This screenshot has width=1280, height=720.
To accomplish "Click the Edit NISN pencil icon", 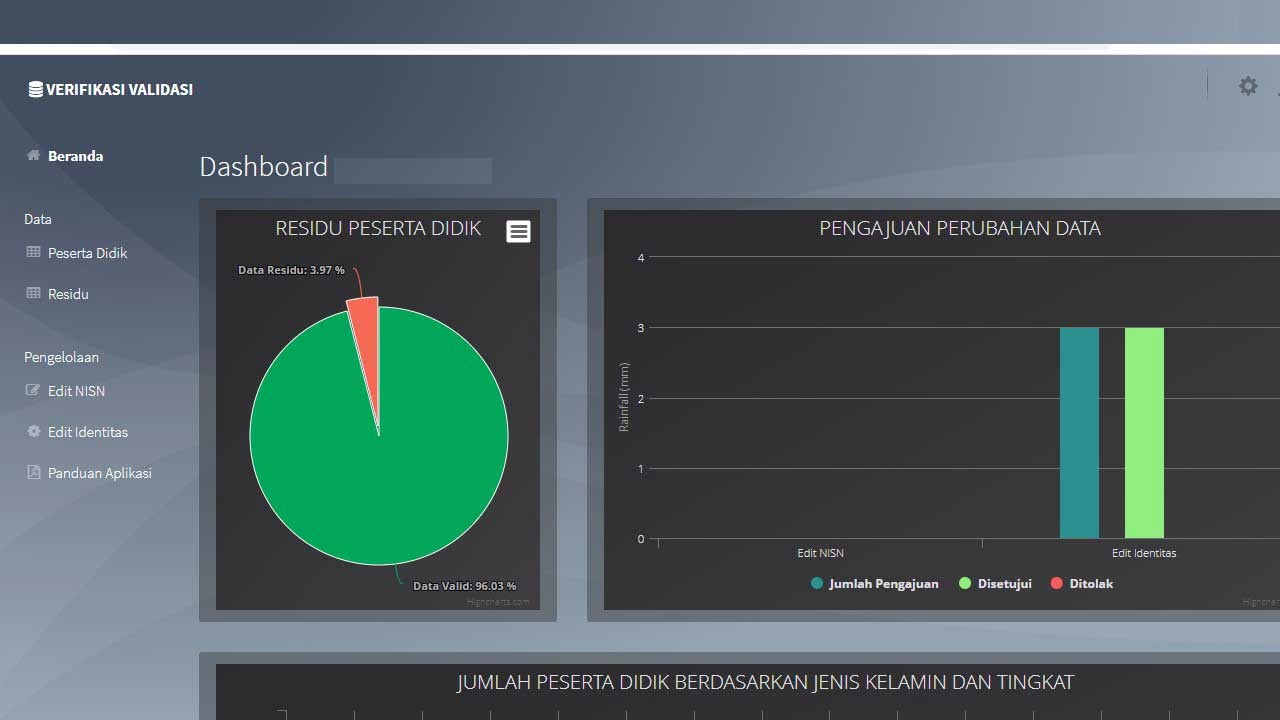I will 31,390.
